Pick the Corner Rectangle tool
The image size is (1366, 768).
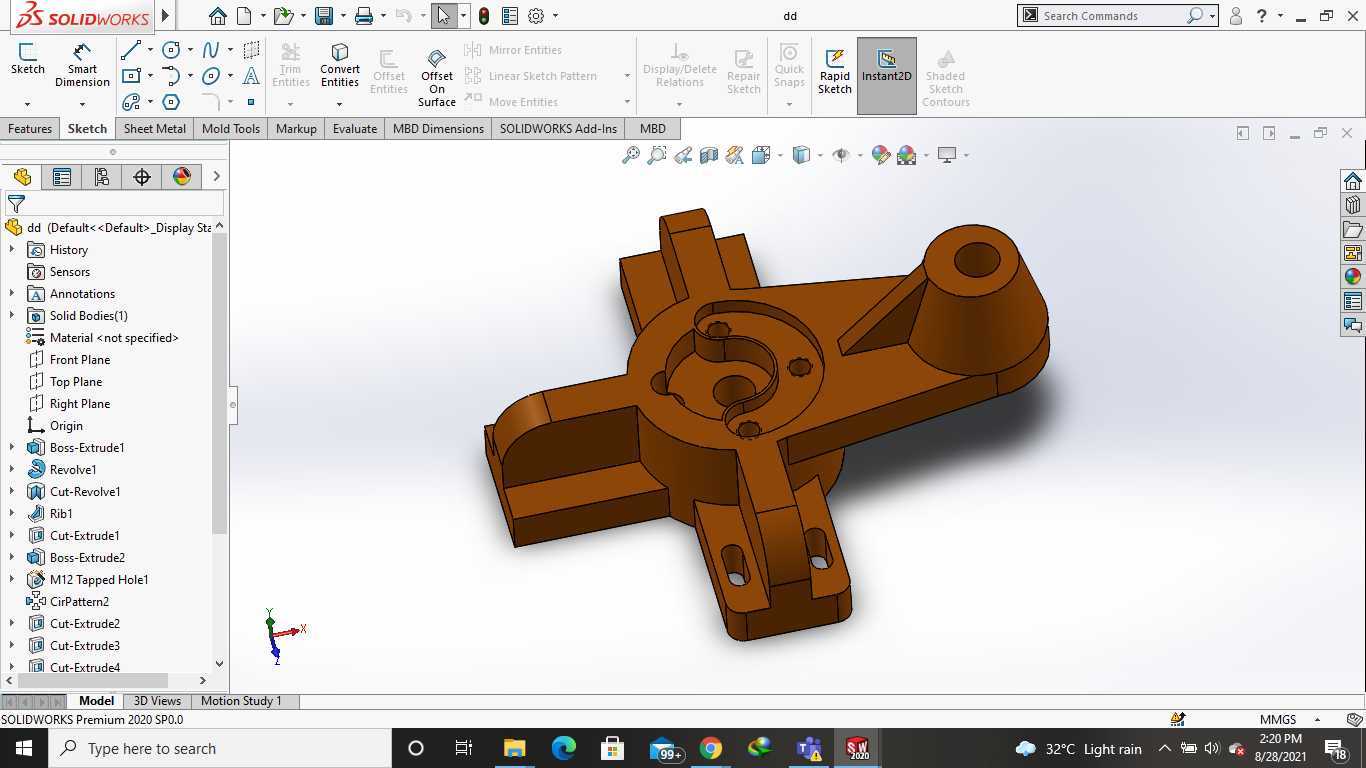point(130,76)
